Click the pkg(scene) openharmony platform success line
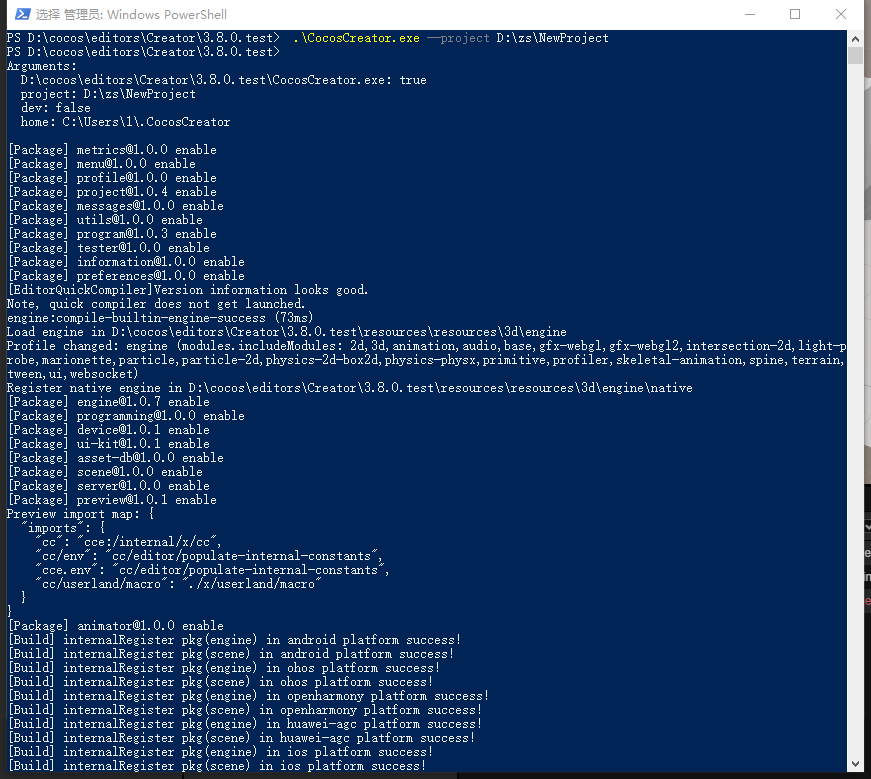The width and height of the screenshot is (871, 779). [x=245, y=710]
